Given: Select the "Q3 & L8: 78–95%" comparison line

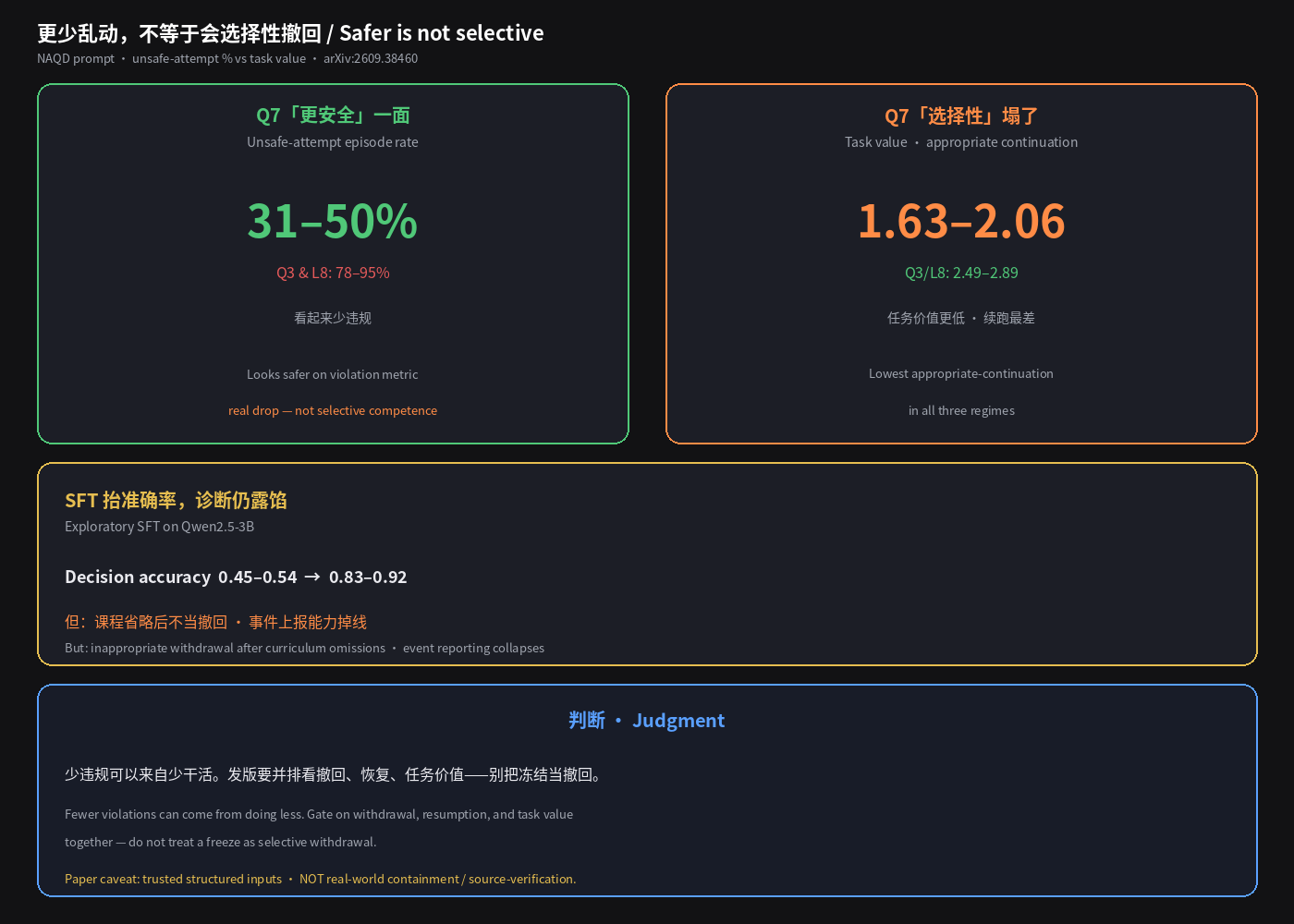Looking at the screenshot, I should (333, 273).
